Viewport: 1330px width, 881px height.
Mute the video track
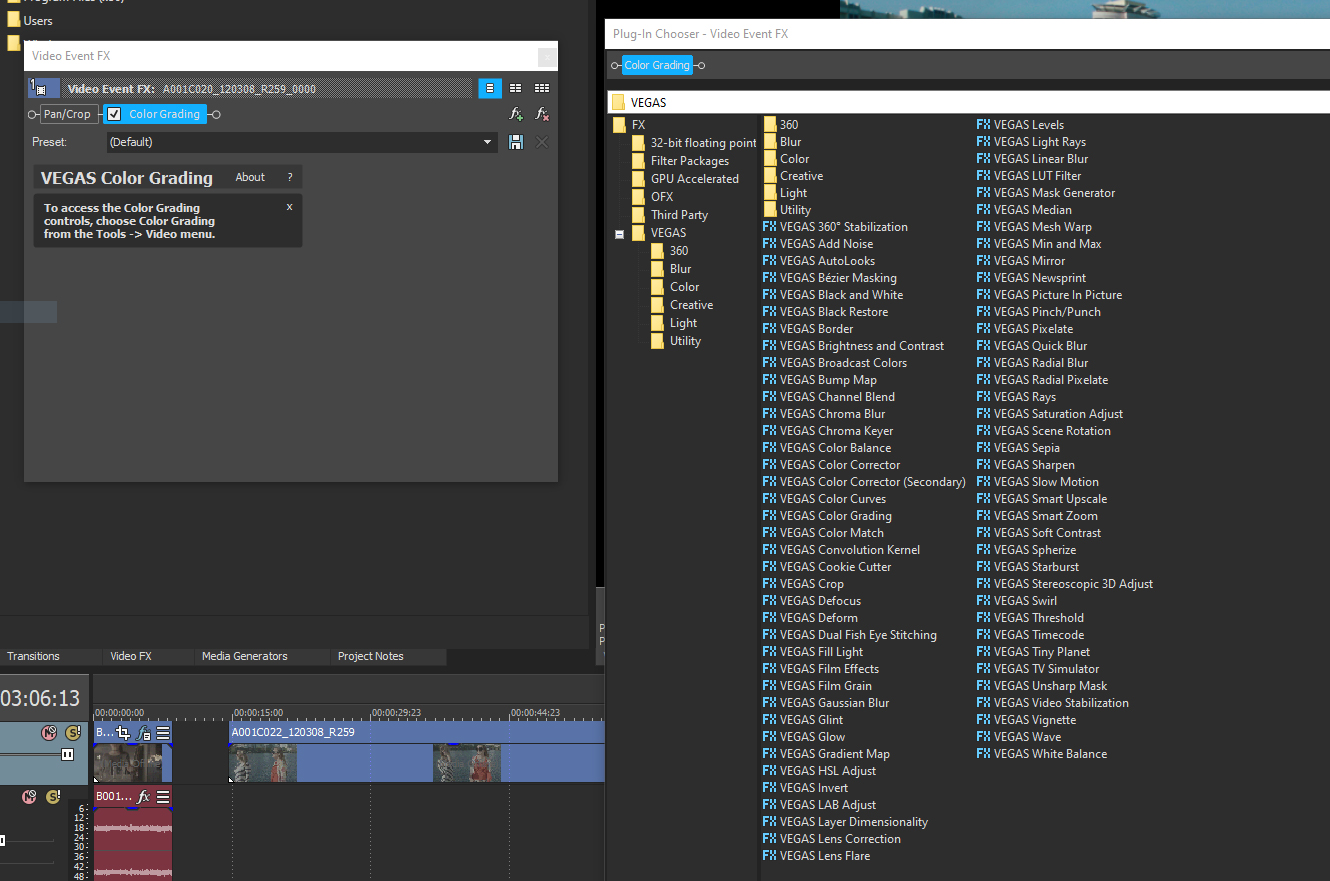coord(48,733)
